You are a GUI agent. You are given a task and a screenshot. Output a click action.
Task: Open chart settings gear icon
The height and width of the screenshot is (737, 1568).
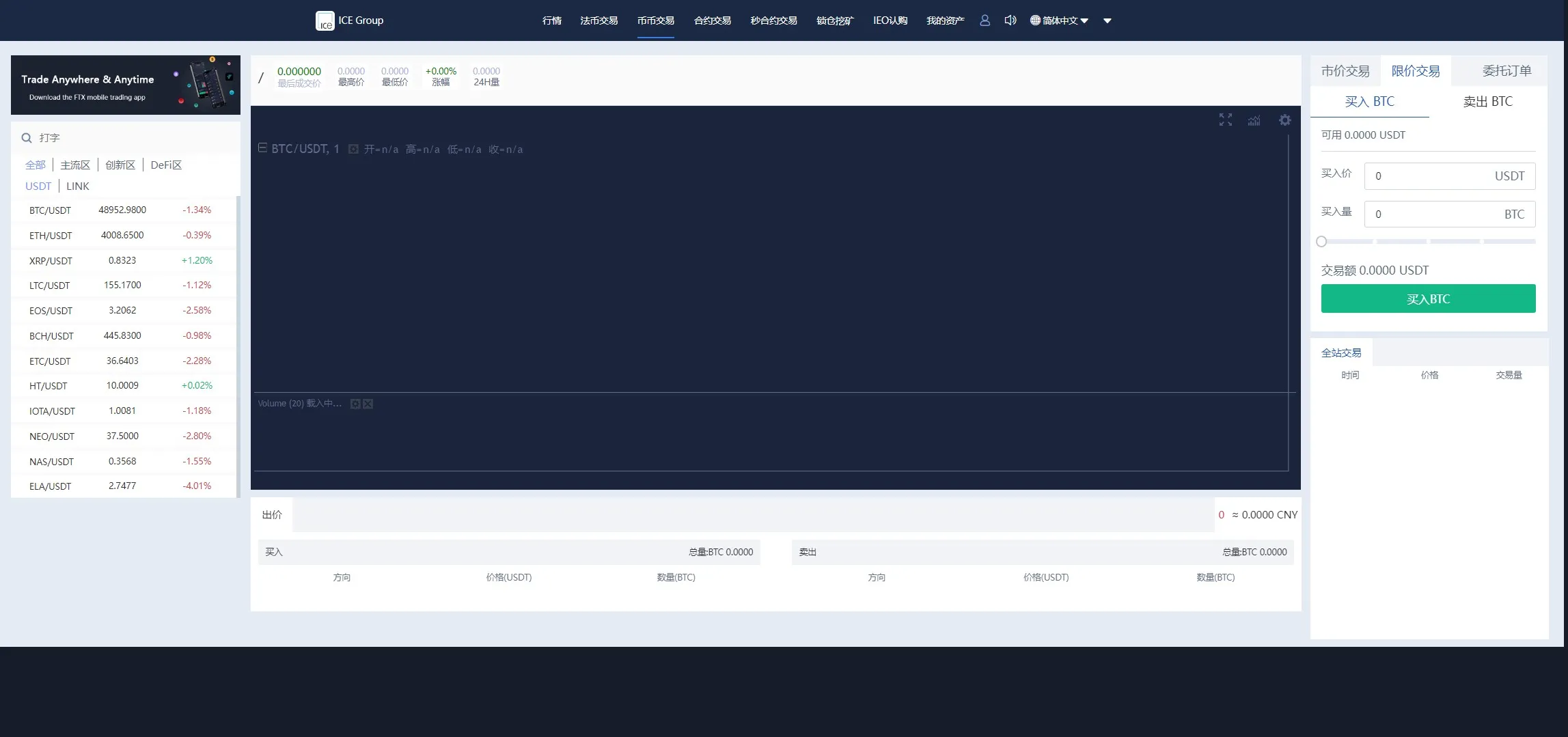[x=1285, y=120]
